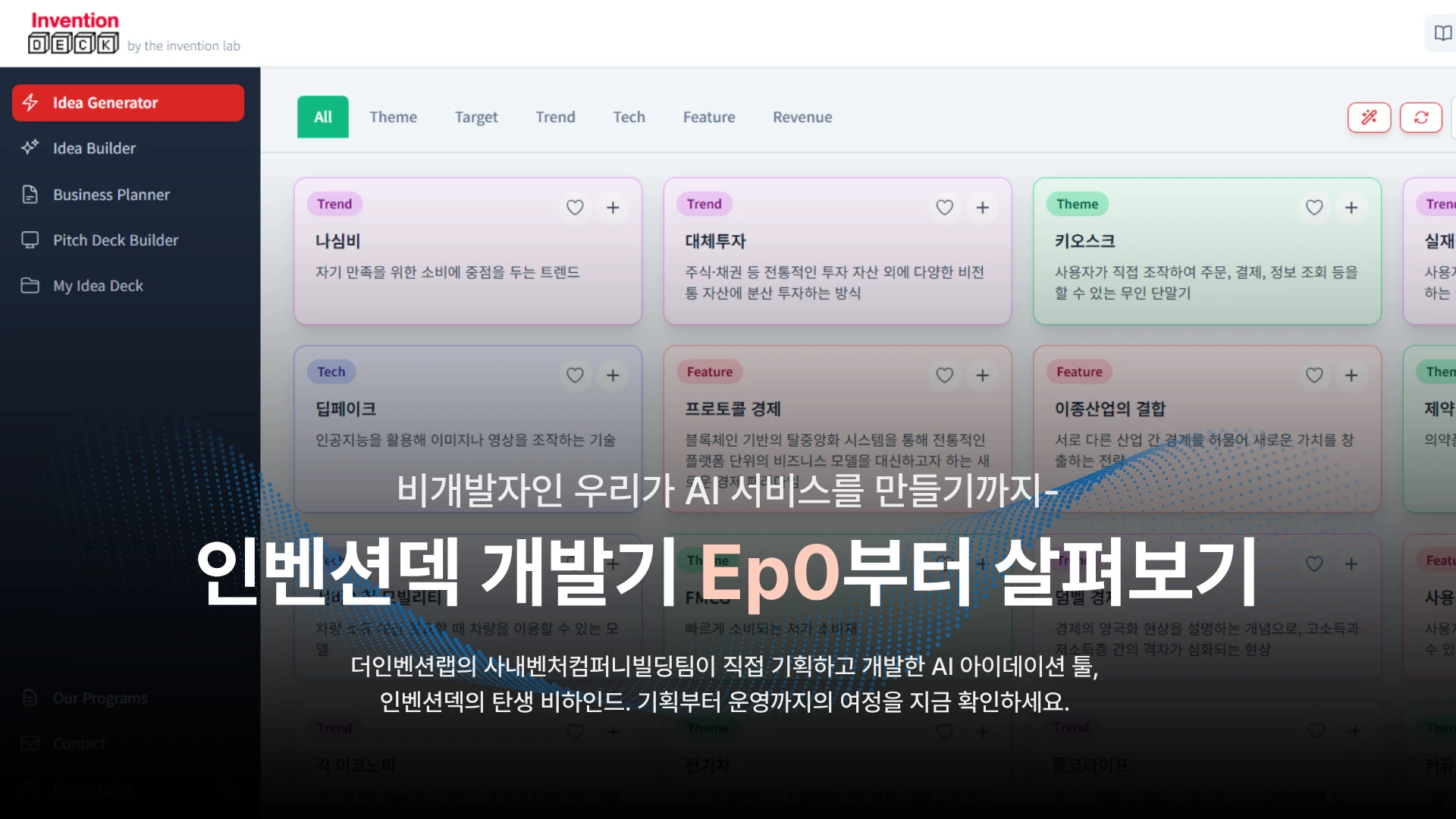Select the Revenue filter tab
Viewport: 1456px width, 819px height.
802,118
